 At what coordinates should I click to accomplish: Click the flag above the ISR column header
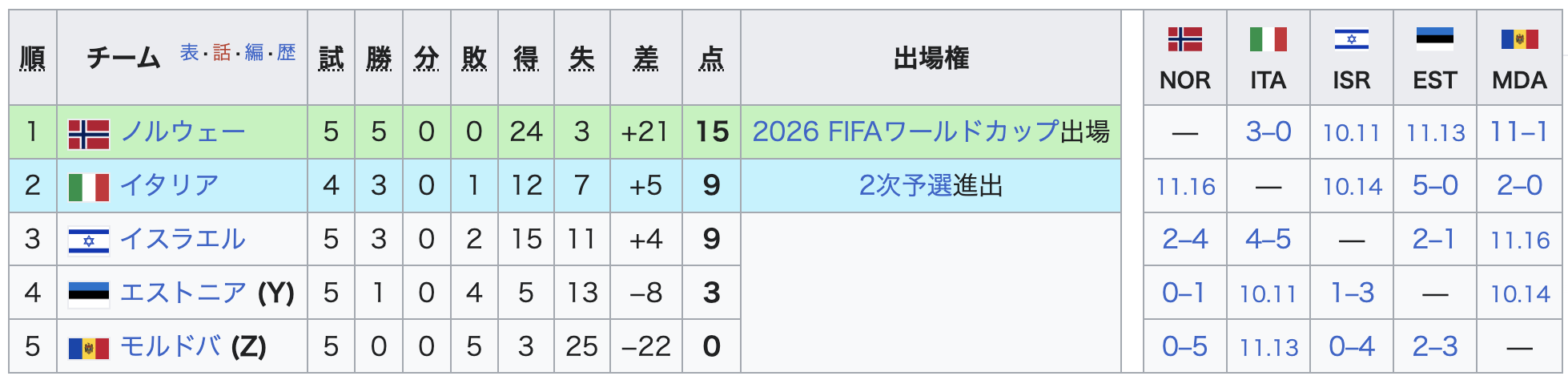click(1351, 38)
